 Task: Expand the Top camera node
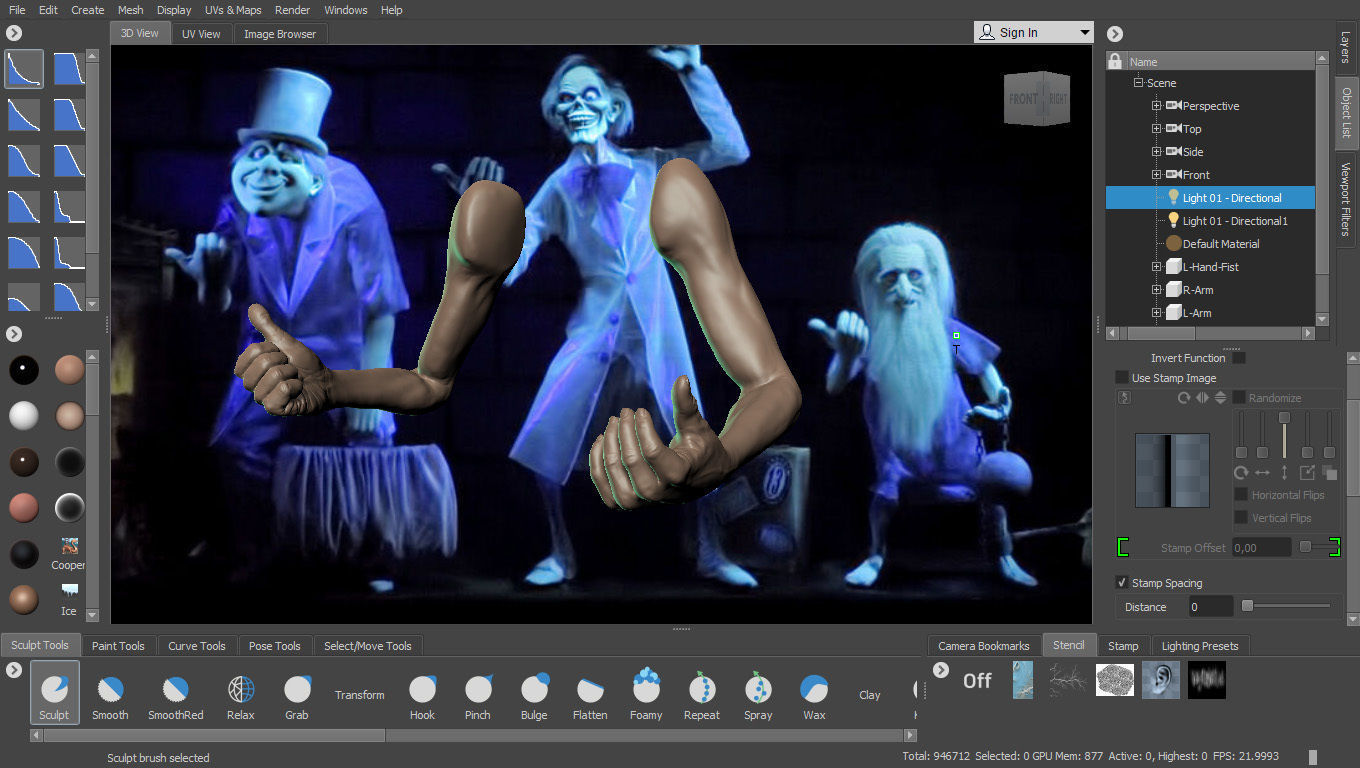point(1157,129)
